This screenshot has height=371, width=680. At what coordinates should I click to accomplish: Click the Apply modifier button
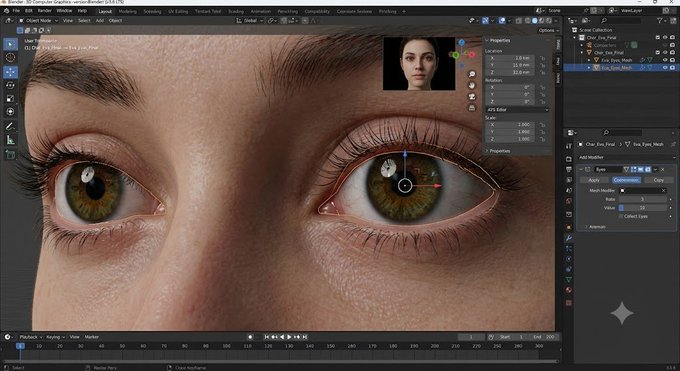click(594, 180)
